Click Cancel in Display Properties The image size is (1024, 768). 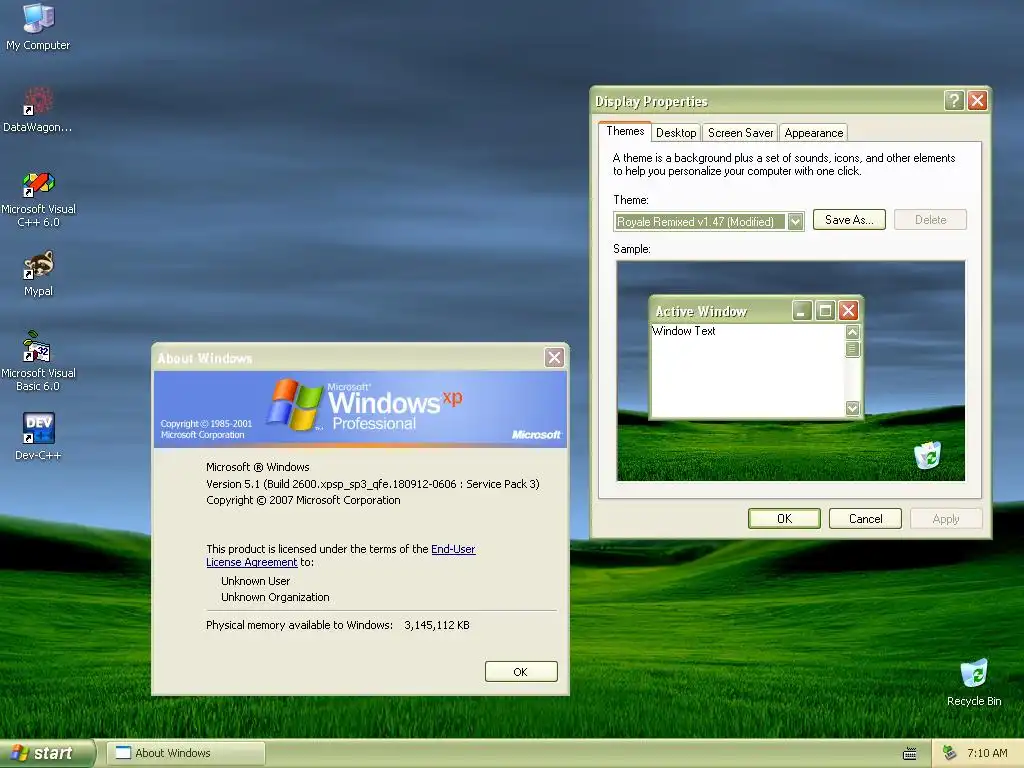[865, 519]
